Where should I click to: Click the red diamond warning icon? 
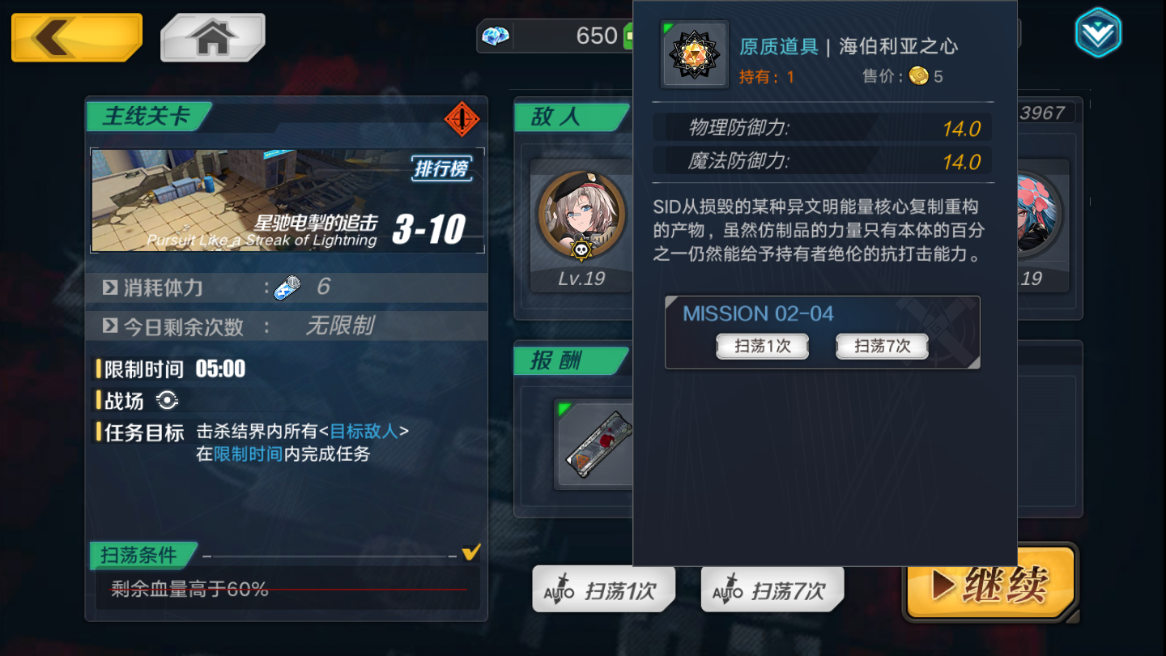click(x=462, y=119)
